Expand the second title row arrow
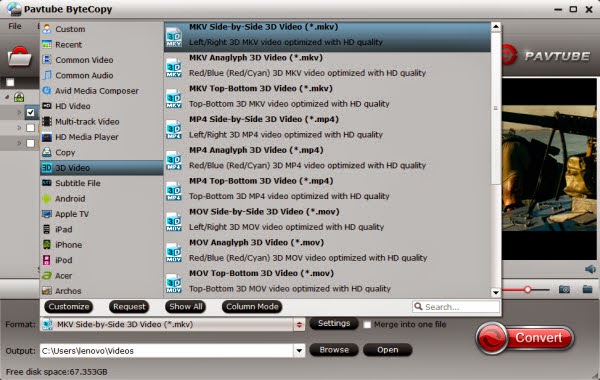 pos(19,128)
